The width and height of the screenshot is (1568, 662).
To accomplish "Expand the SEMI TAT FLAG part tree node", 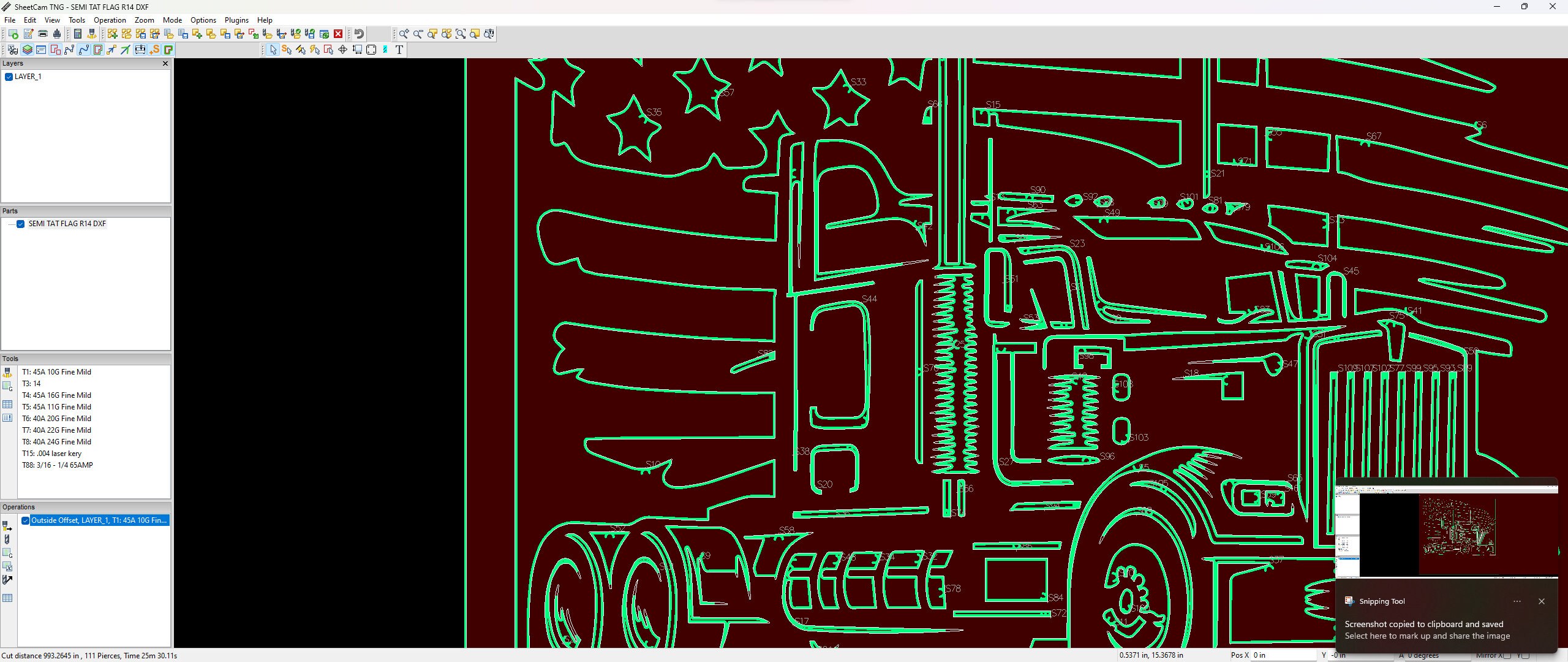I will (x=12, y=224).
